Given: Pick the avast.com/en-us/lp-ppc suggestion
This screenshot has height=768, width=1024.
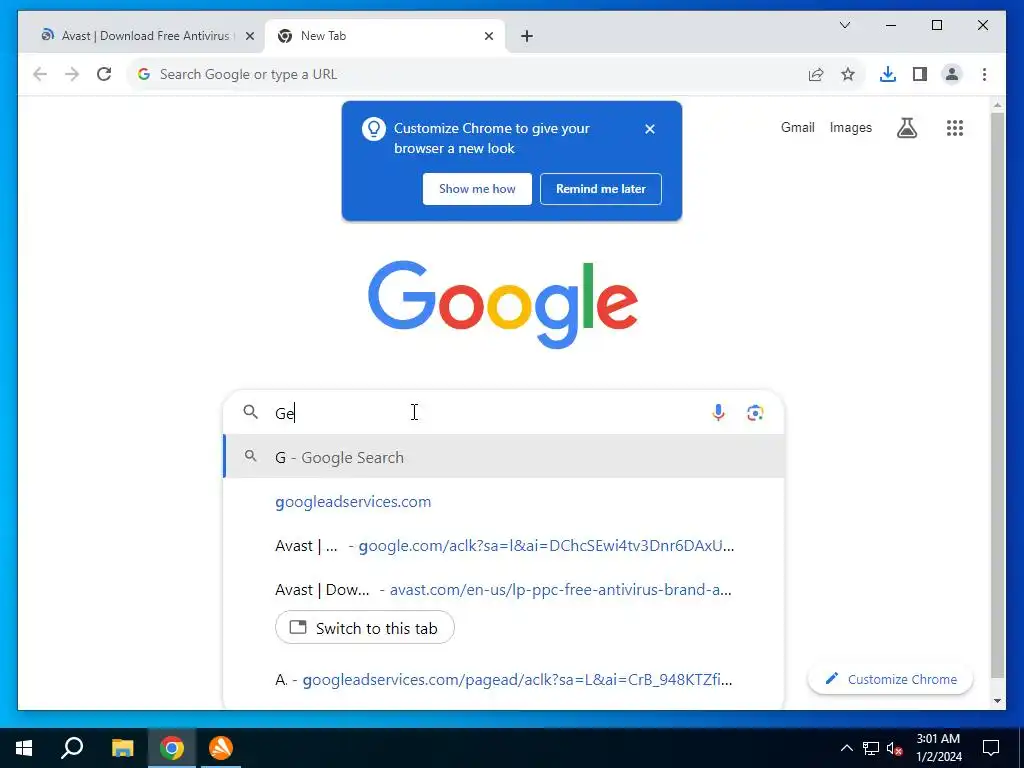Looking at the screenshot, I should [x=504, y=590].
